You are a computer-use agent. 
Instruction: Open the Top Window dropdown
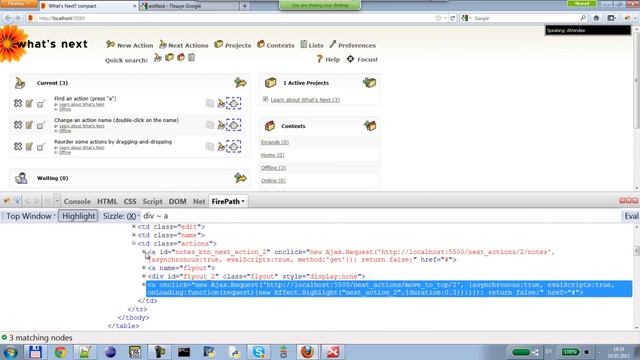tap(30, 216)
